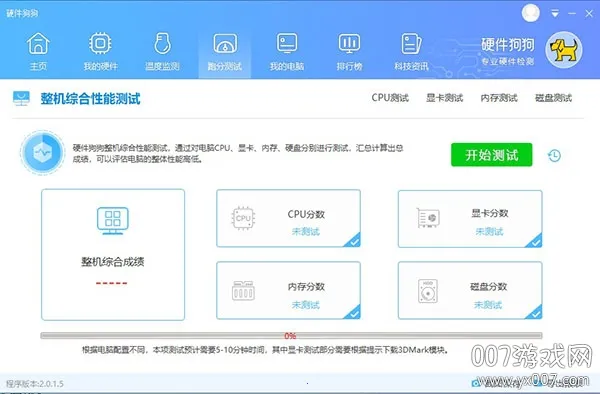Click the 整机综合成绩 label
This screenshot has width=600, height=394.
coord(112,262)
